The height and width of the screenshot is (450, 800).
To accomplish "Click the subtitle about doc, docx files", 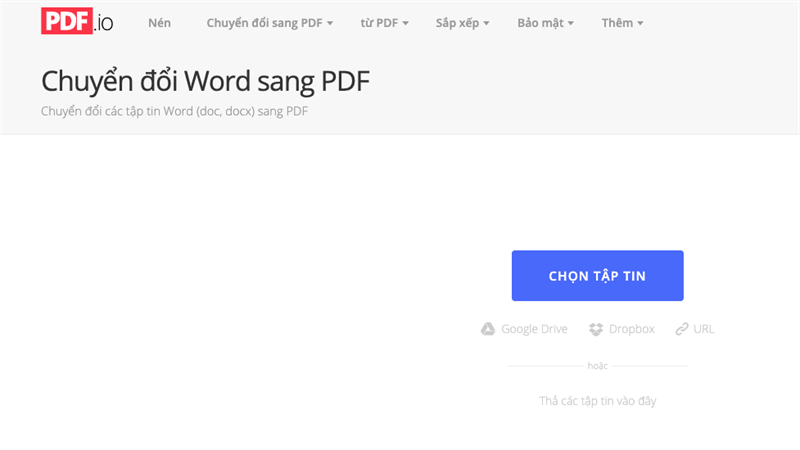I will click(x=174, y=111).
